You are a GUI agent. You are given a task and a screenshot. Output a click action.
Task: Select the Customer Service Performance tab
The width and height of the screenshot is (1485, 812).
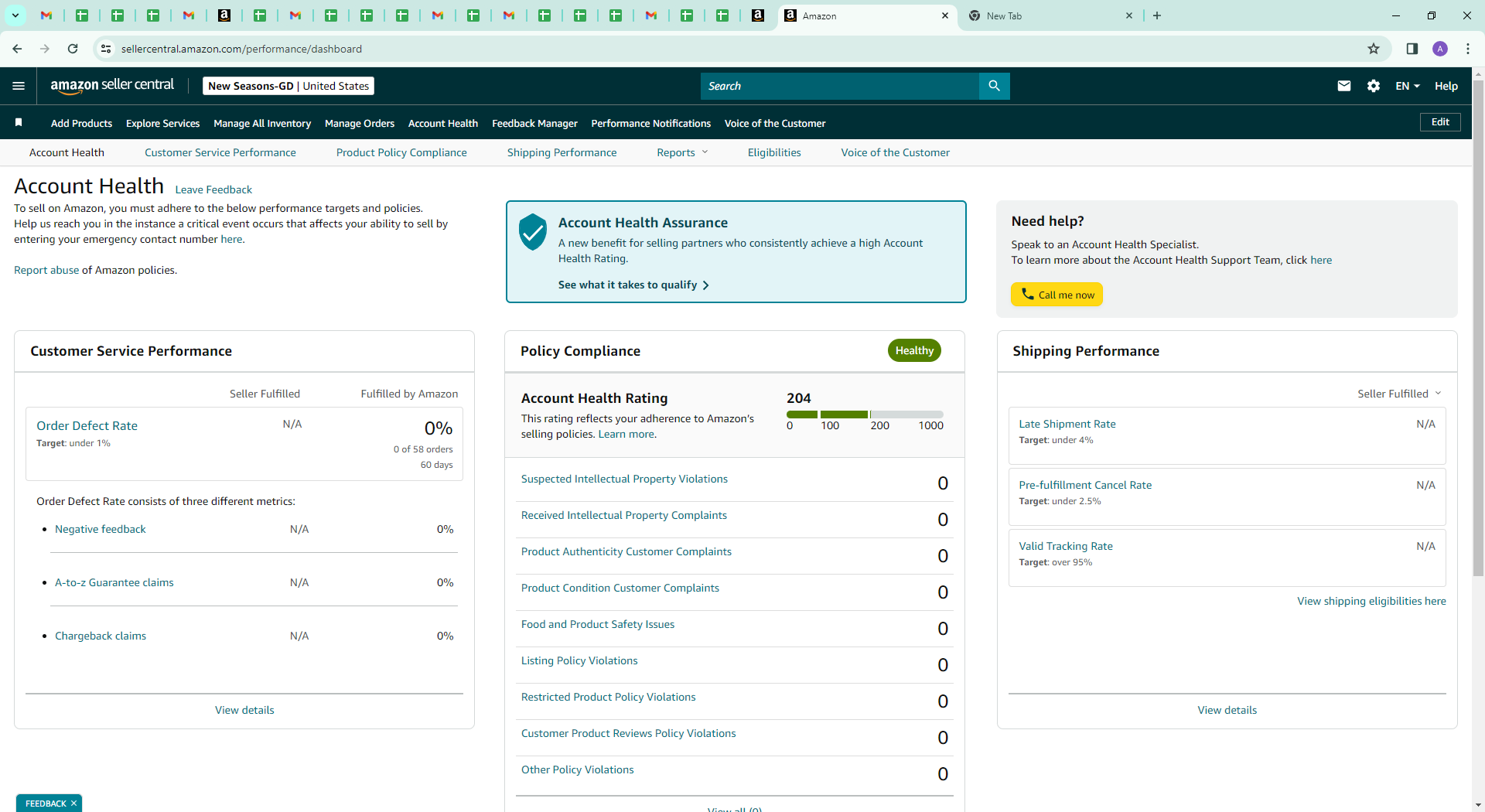(220, 152)
